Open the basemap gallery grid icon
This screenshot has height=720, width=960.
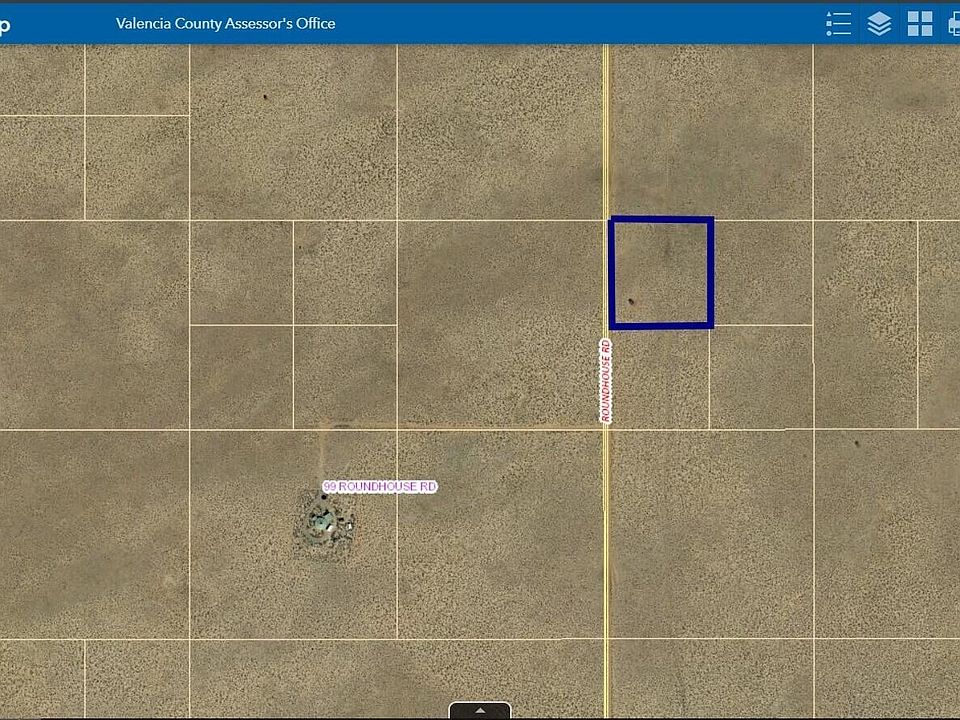click(x=920, y=24)
